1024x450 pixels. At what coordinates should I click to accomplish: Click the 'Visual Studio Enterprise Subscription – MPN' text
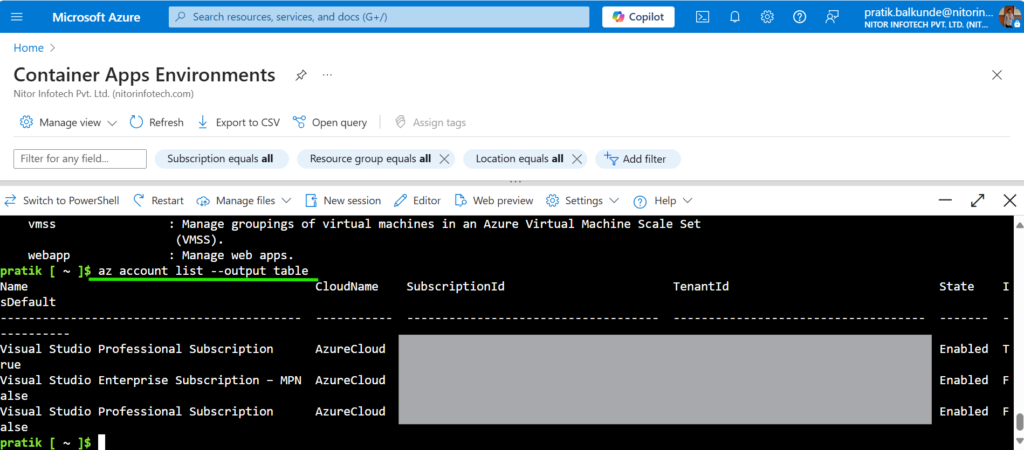(151, 380)
